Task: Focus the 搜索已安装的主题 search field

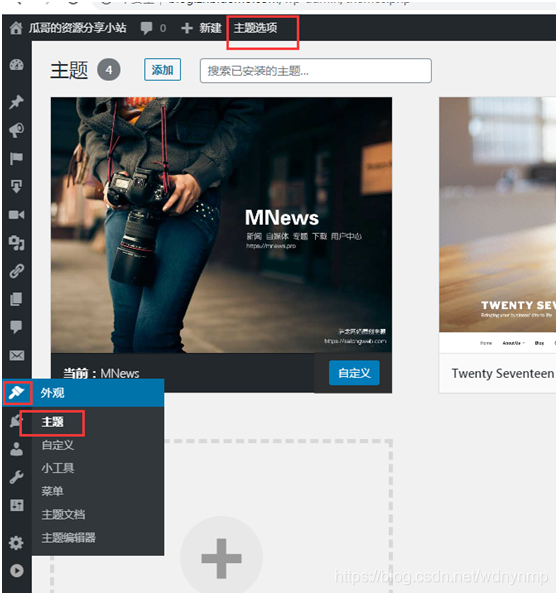Action: (x=316, y=71)
